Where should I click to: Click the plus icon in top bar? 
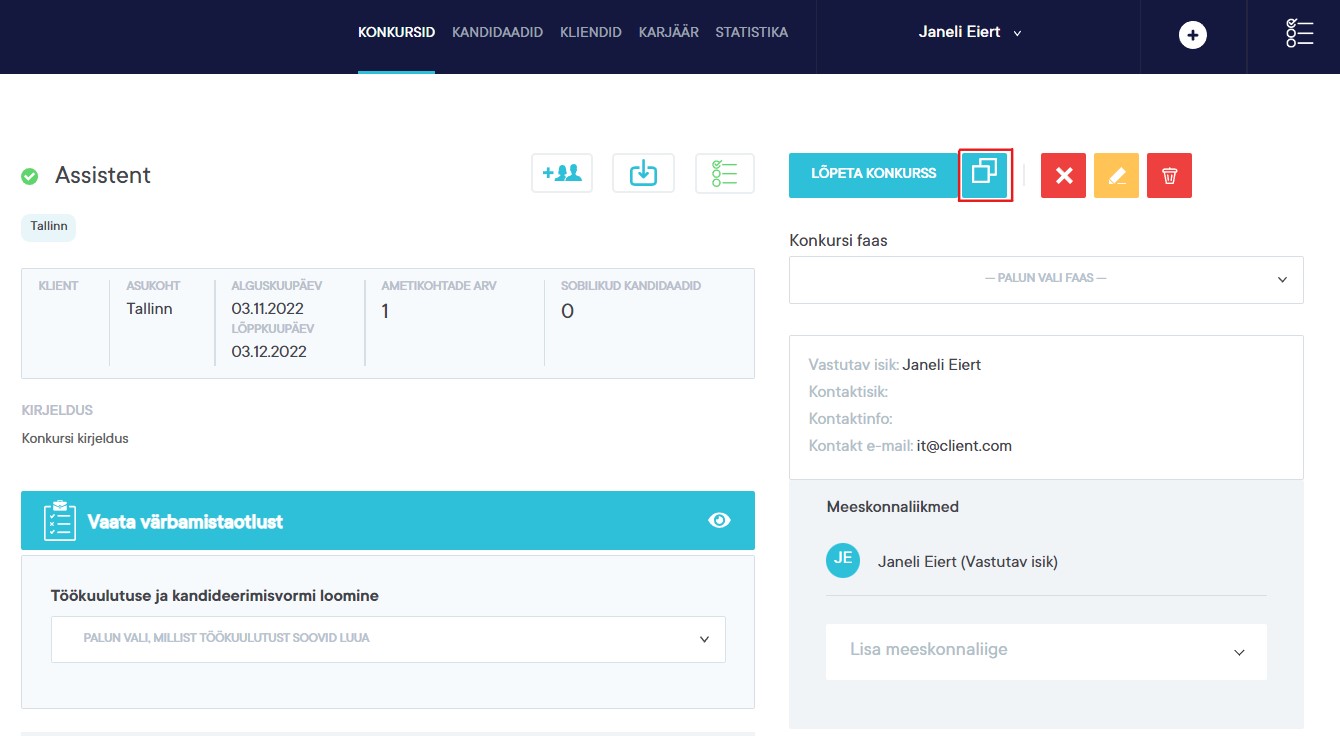click(1192, 35)
